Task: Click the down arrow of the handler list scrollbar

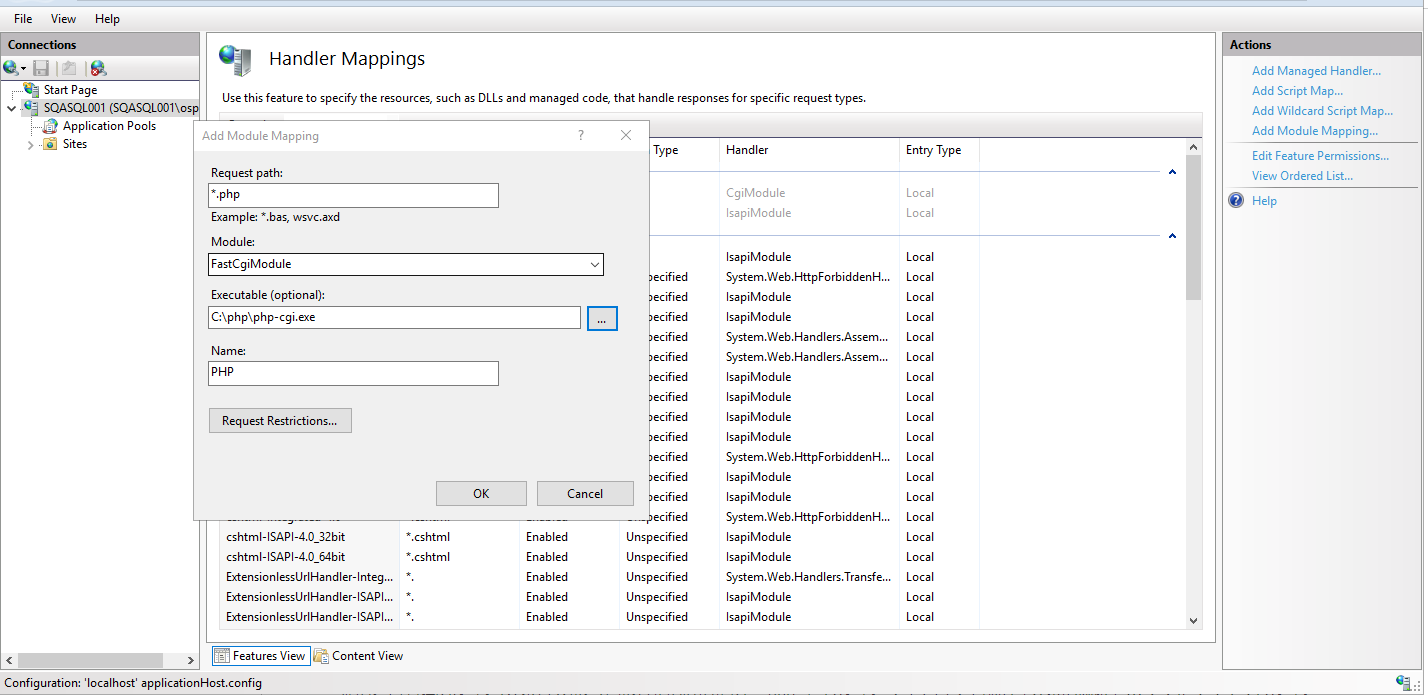Action: (x=1193, y=620)
